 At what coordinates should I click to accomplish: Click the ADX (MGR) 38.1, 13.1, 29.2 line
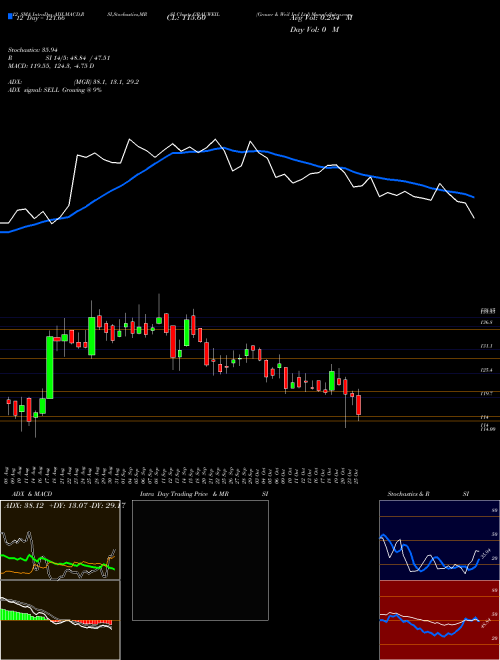click(x=74, y=82)
